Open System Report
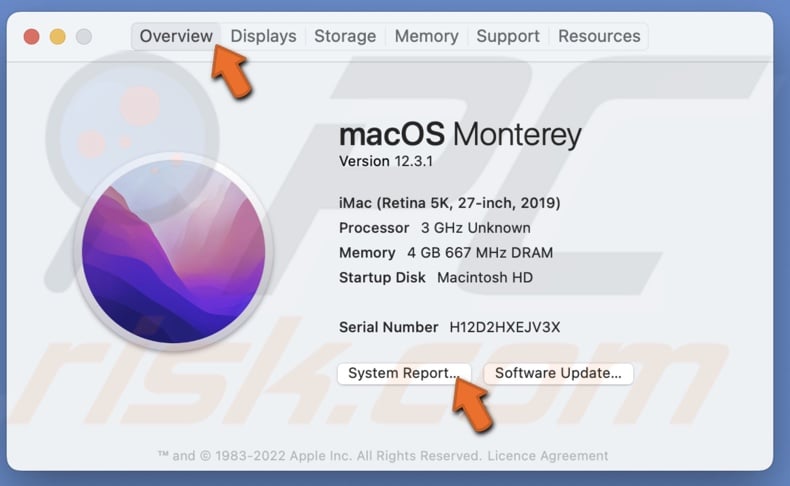 tap(403, 373)
